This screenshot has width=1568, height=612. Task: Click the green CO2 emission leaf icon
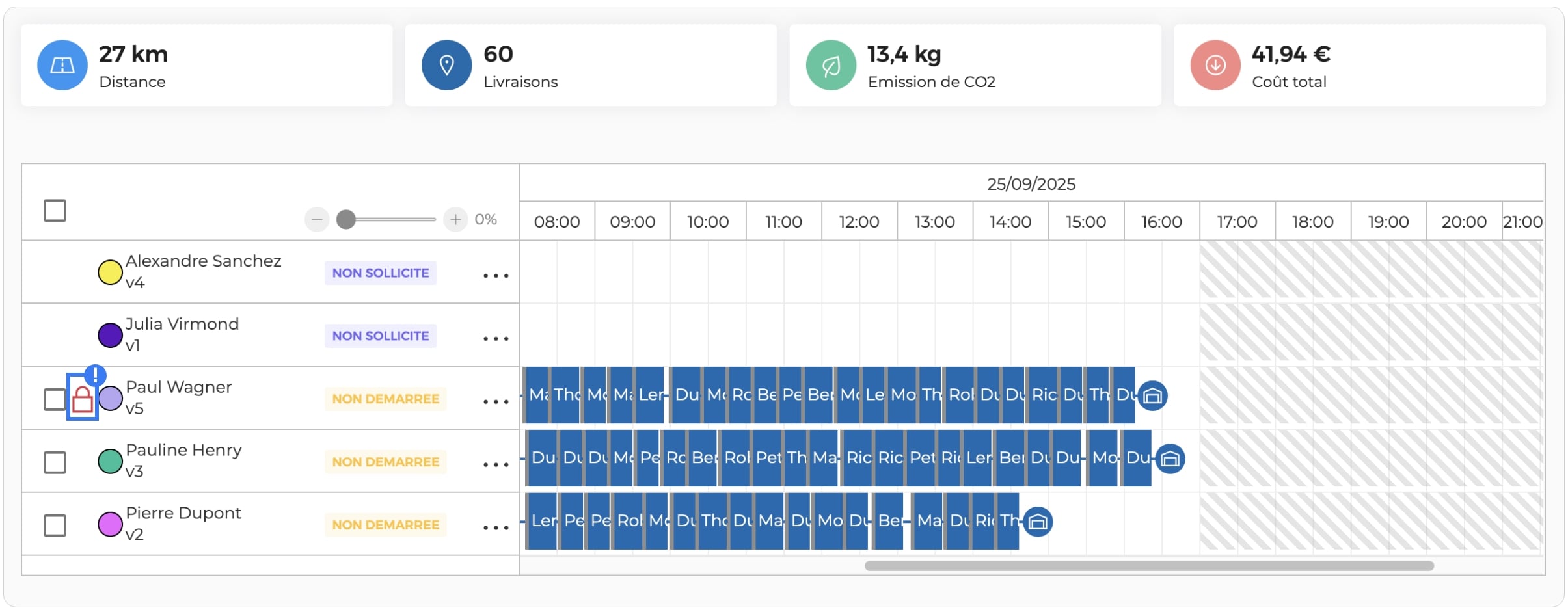(x=831, y=65)
